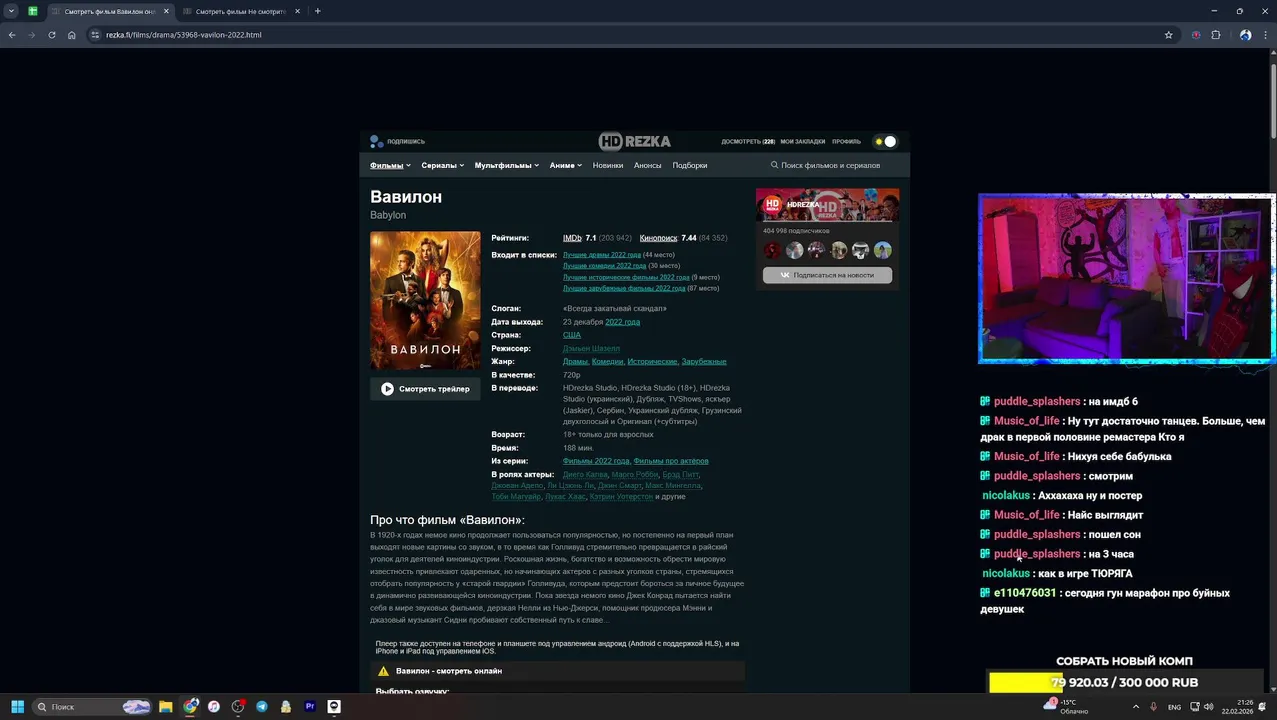
Task: Click the taskbar Поиск search box
Action: click(92, 707)
